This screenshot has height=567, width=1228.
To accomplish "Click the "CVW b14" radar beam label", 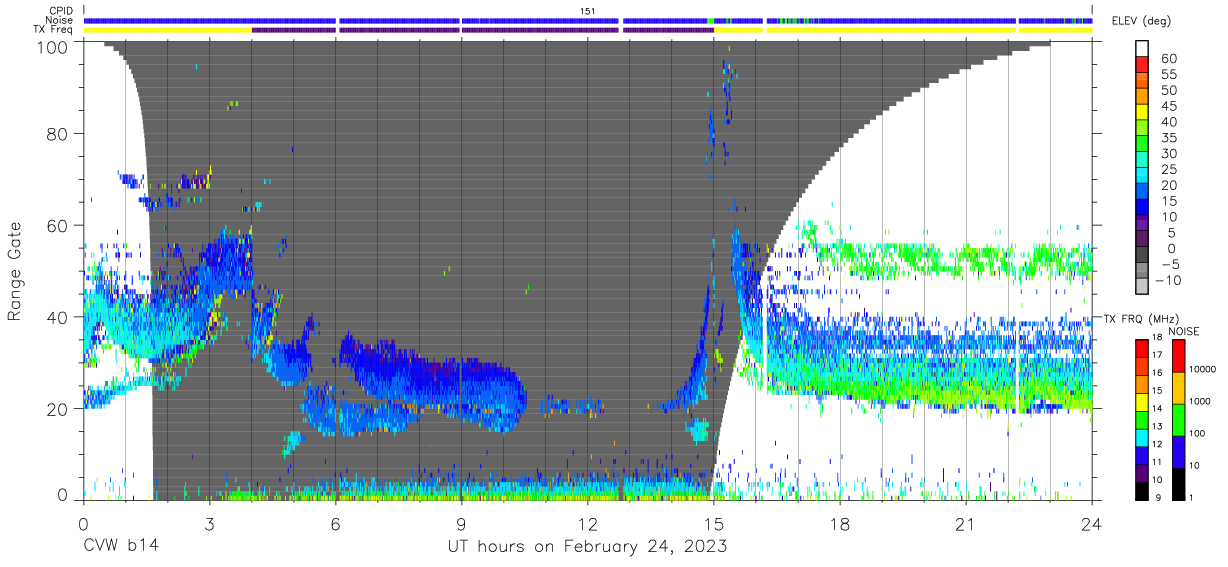I will (121, 546).
